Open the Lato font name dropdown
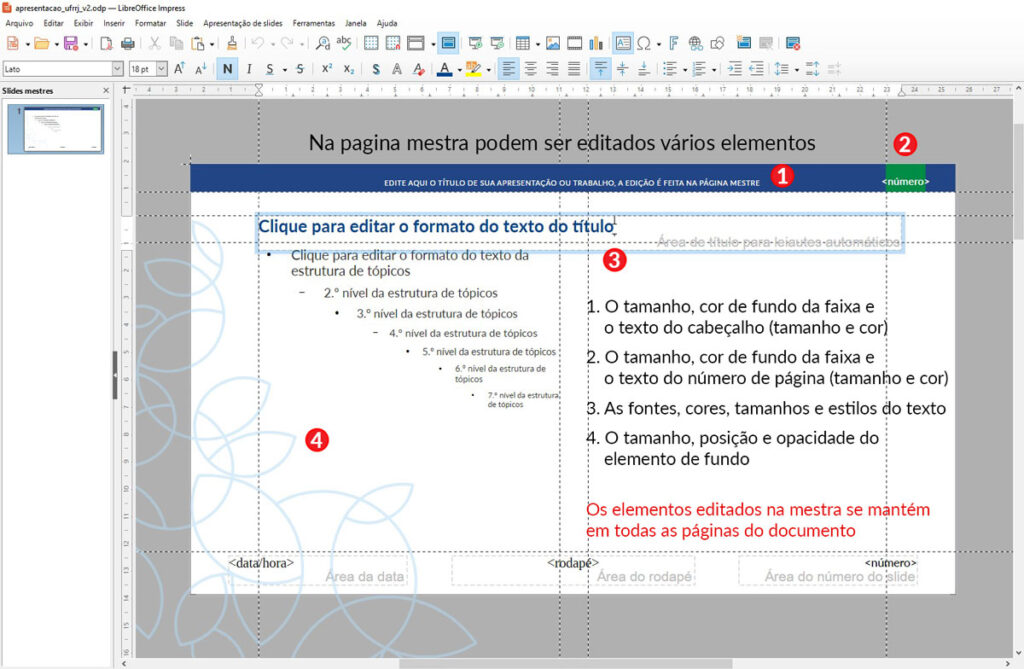 pyautogui.click(x=117, y=69)
